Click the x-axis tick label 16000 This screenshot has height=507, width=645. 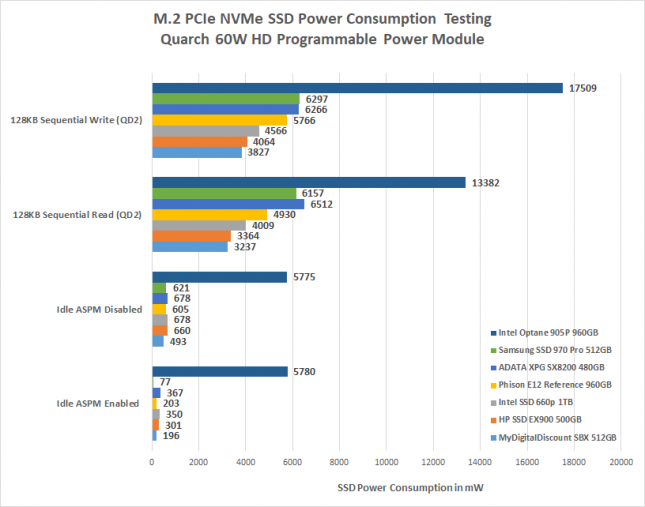(x=527, y=462)
